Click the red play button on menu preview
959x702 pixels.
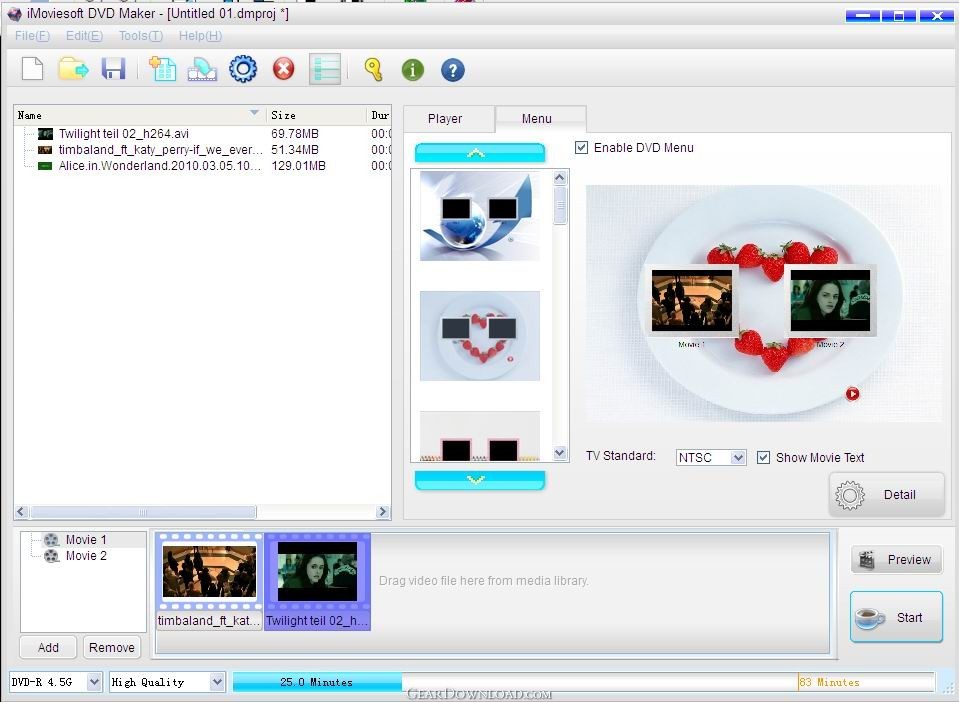click(852, 394)
